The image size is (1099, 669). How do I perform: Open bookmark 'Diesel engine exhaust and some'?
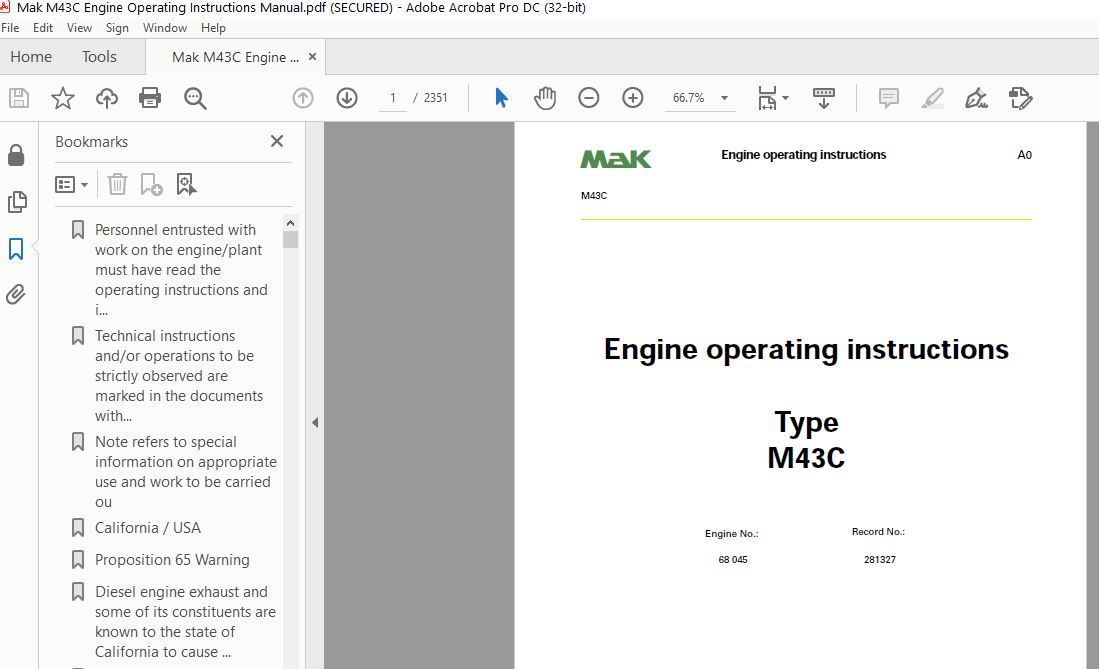pos(186,621)
